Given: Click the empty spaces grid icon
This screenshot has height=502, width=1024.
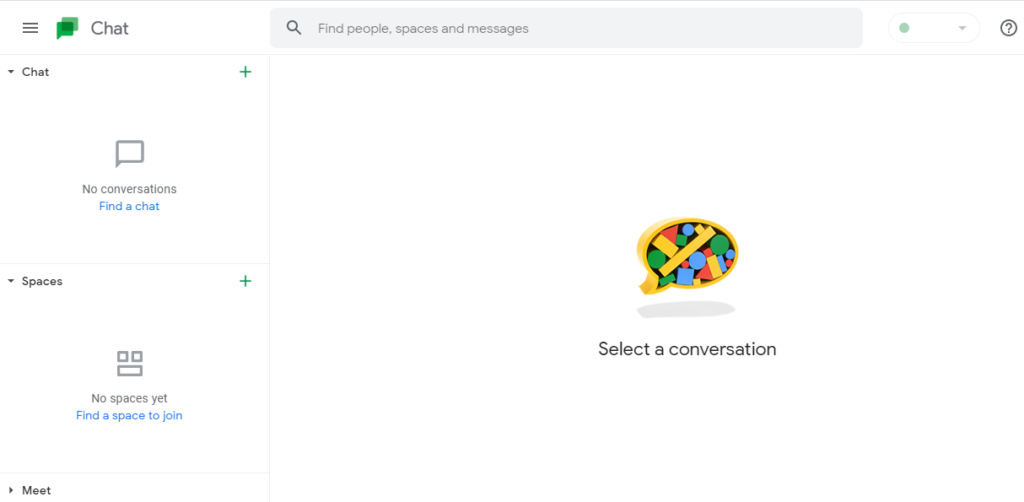Looking at the screenshot, I should (129, 364).
